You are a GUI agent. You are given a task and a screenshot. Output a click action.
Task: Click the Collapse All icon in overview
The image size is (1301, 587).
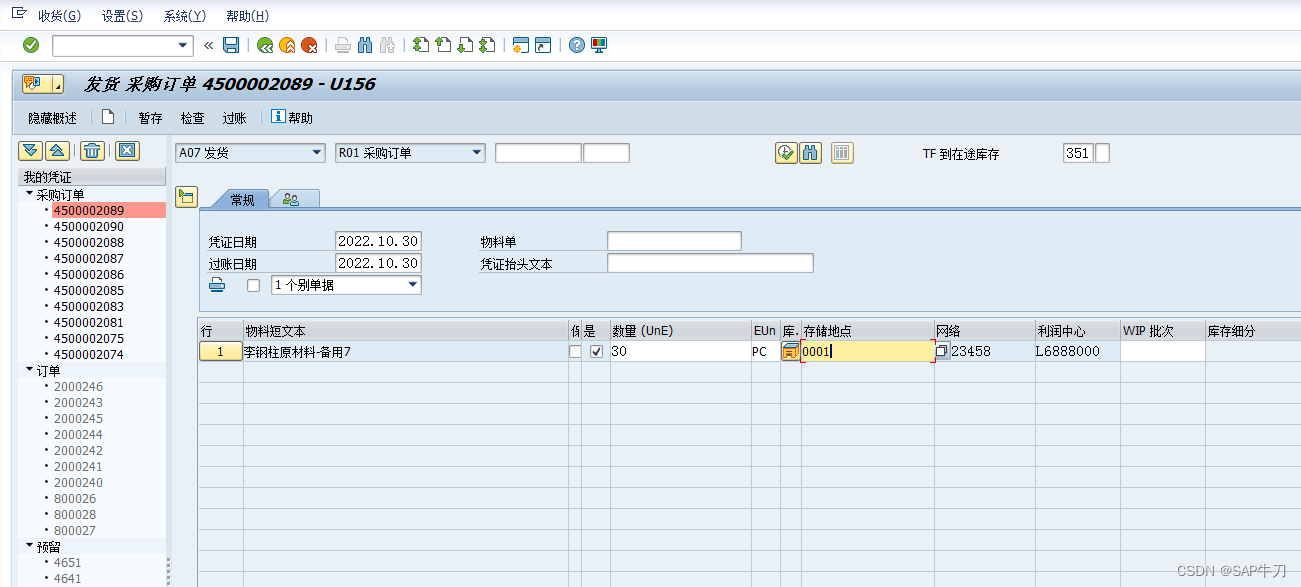coord(58,150)
